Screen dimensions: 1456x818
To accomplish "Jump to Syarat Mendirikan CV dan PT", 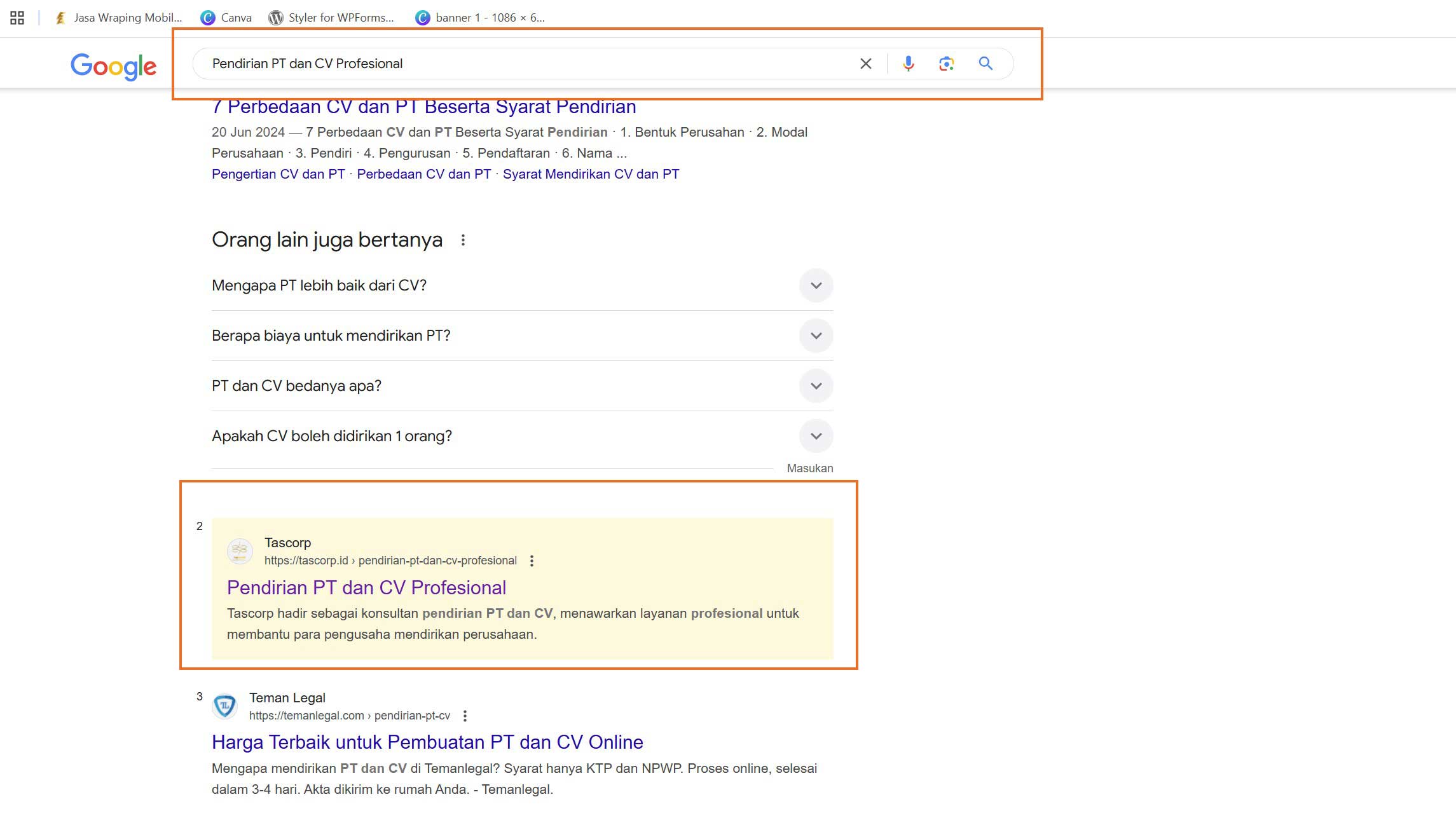I will click(x=591, y=174).
